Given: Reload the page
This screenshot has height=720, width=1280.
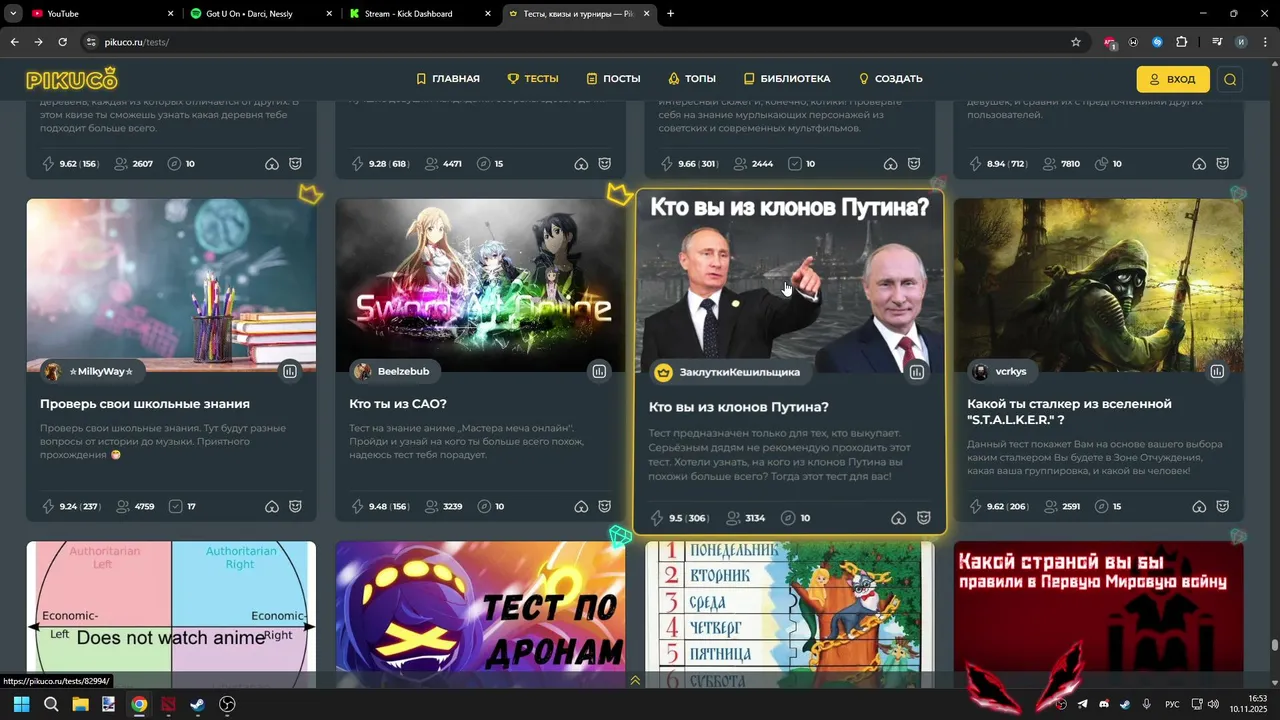Looking at the screenshot, I should (62, 42).
